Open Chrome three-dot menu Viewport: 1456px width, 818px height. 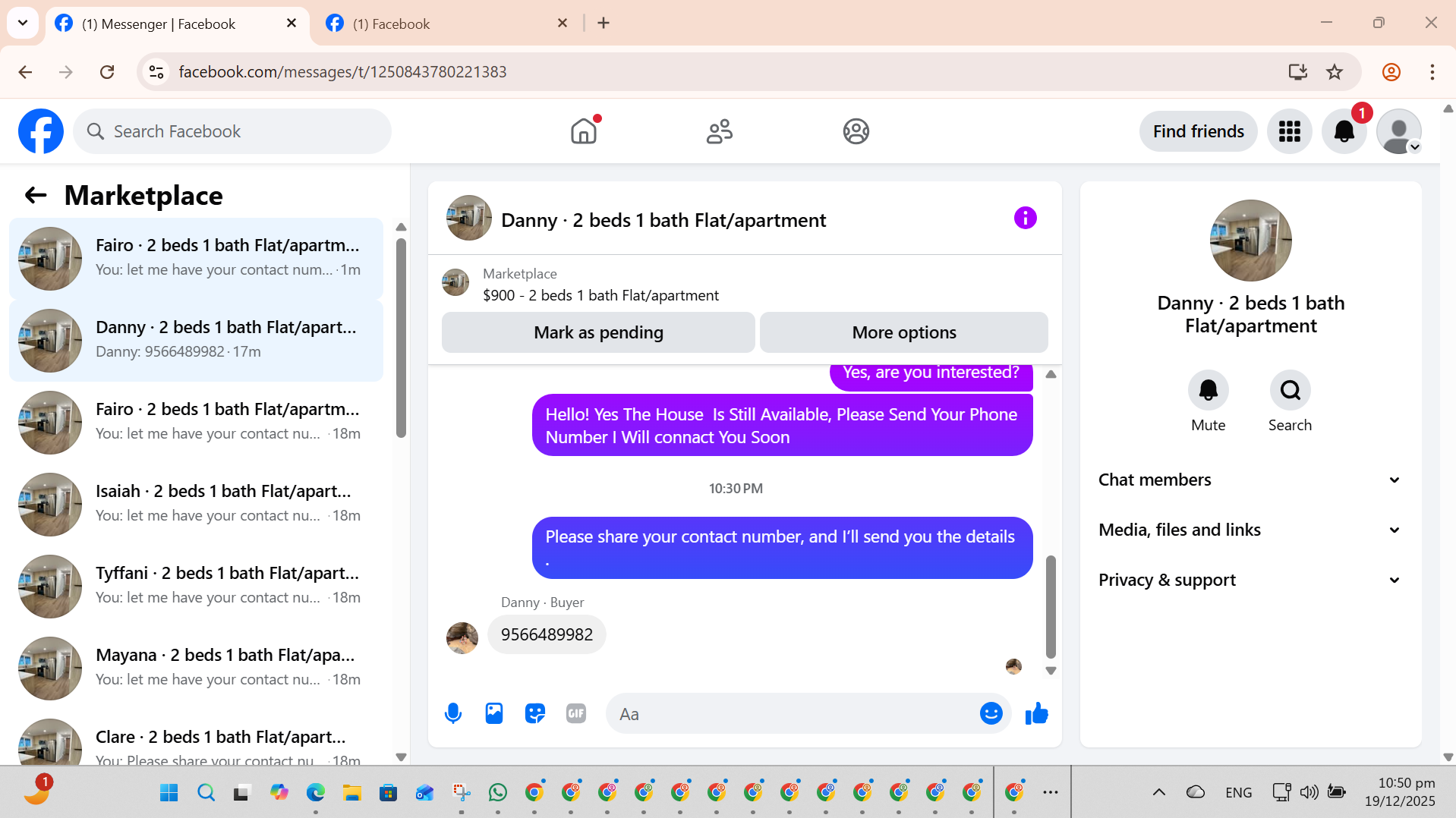pos(1432,72)
